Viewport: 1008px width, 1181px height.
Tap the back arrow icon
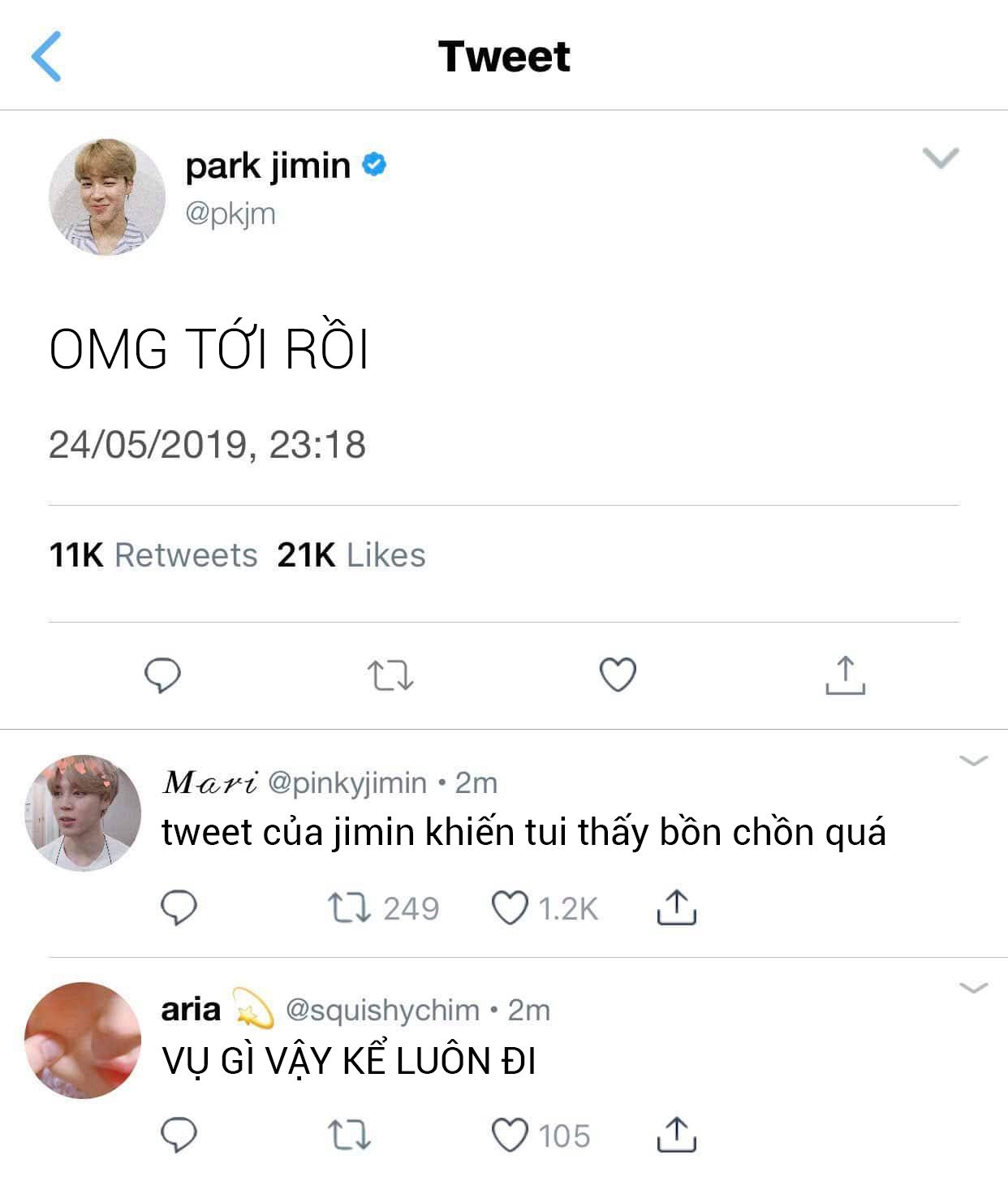[x=46, y=57]
